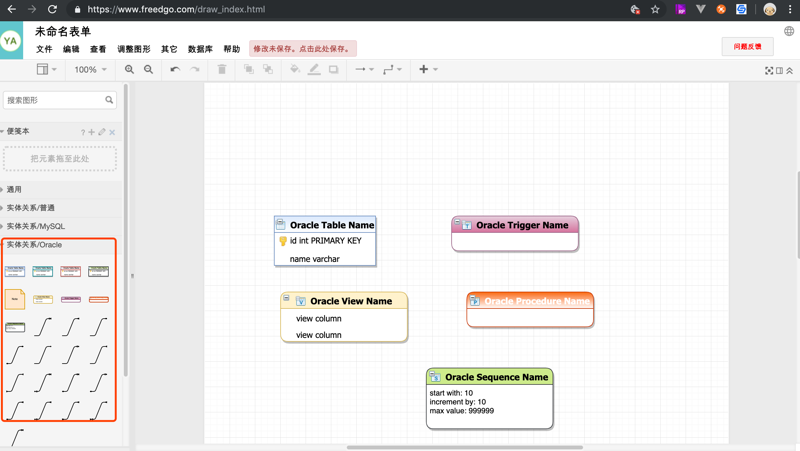Undo the last change
Image resolution: width=800 pixels, height=451 pixels.
pyautogui.click(x=175, y=69)
